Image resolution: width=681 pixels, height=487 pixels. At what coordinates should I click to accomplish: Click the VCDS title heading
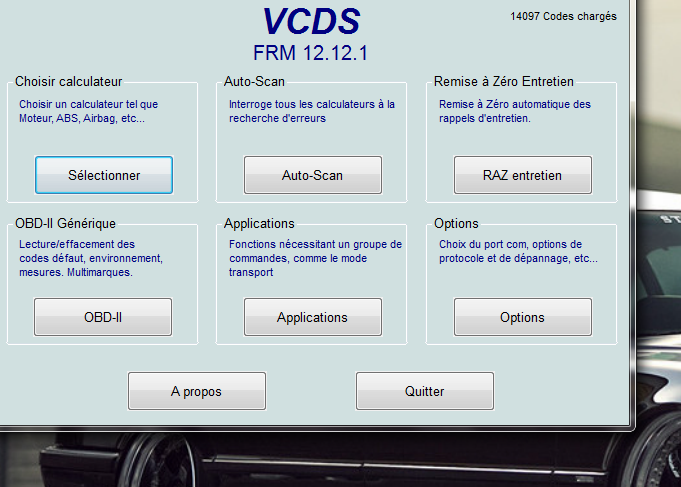tap(311, 21)
